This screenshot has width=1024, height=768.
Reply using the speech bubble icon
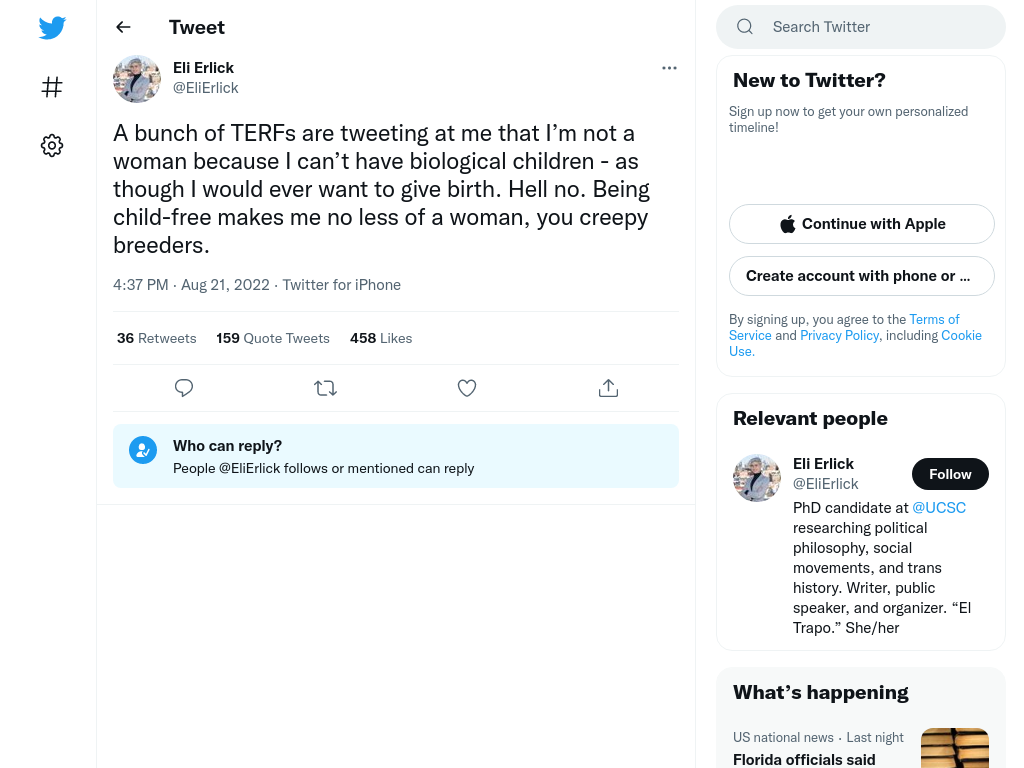pos(184,388)
